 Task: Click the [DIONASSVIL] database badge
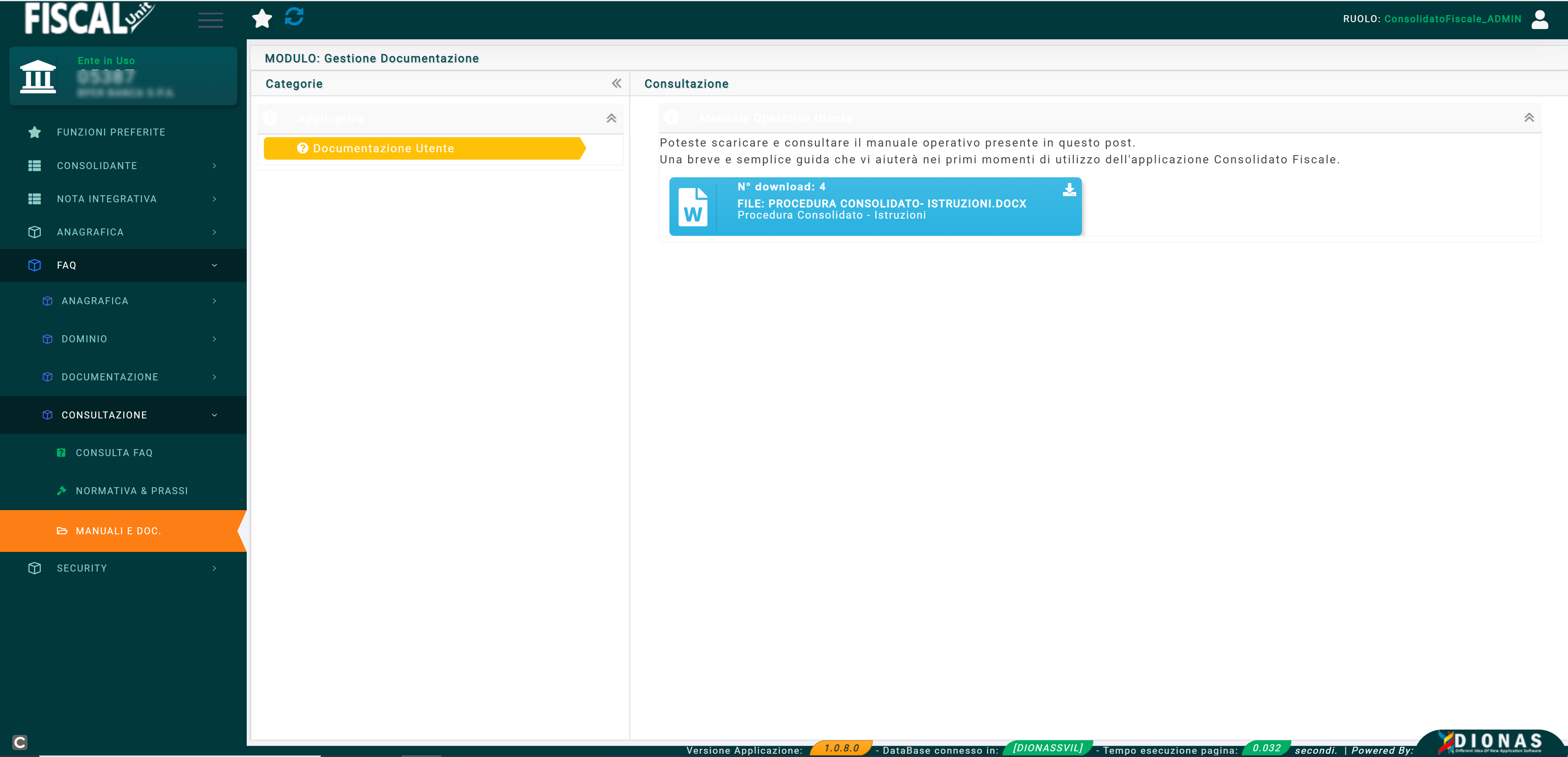1048,748
